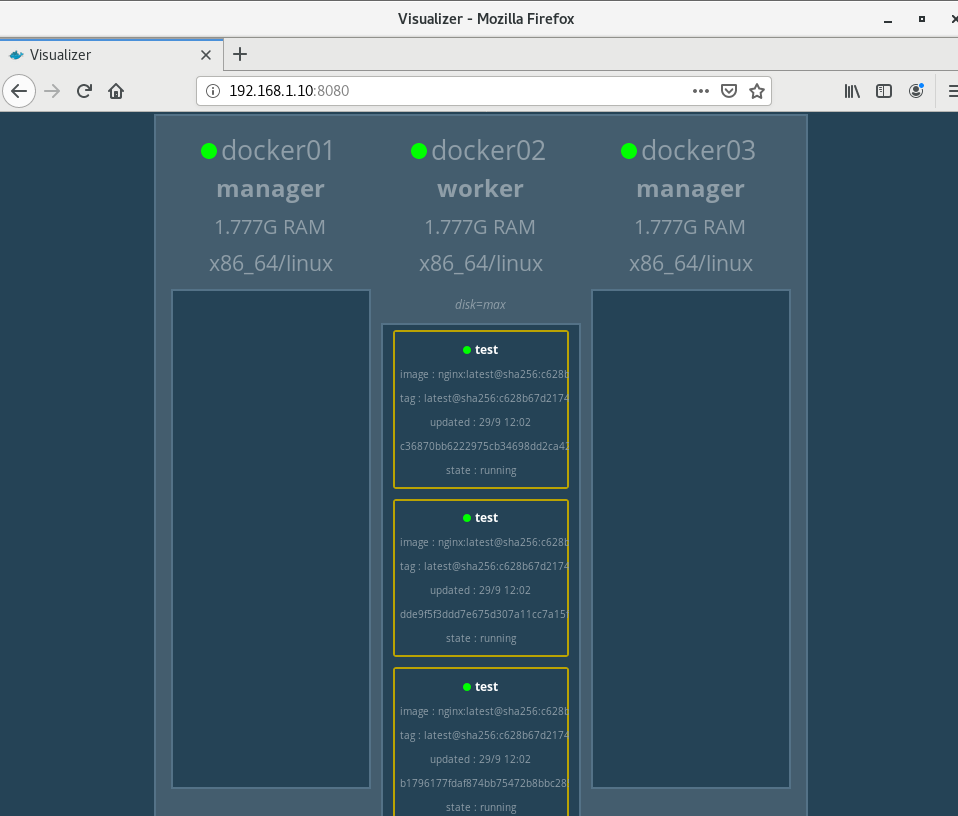Go back to the previous page

(19, 91)
